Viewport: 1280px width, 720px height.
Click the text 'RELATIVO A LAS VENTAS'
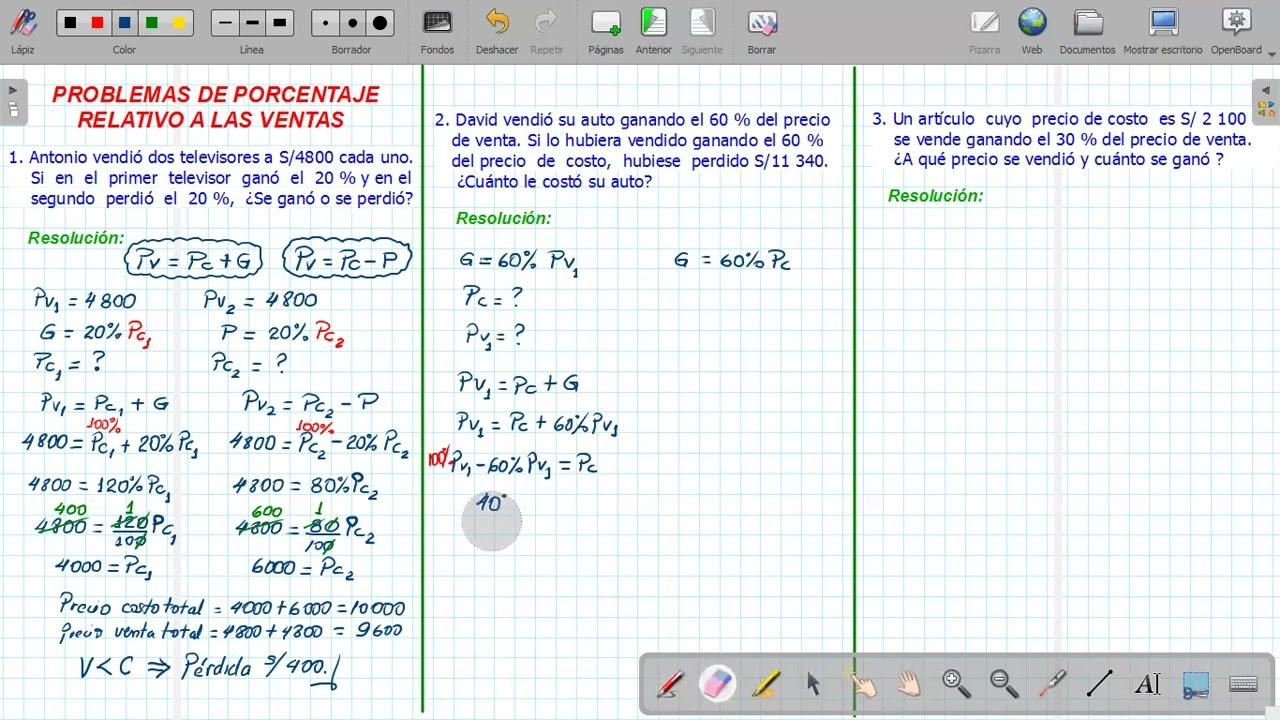tap(211, 120)
